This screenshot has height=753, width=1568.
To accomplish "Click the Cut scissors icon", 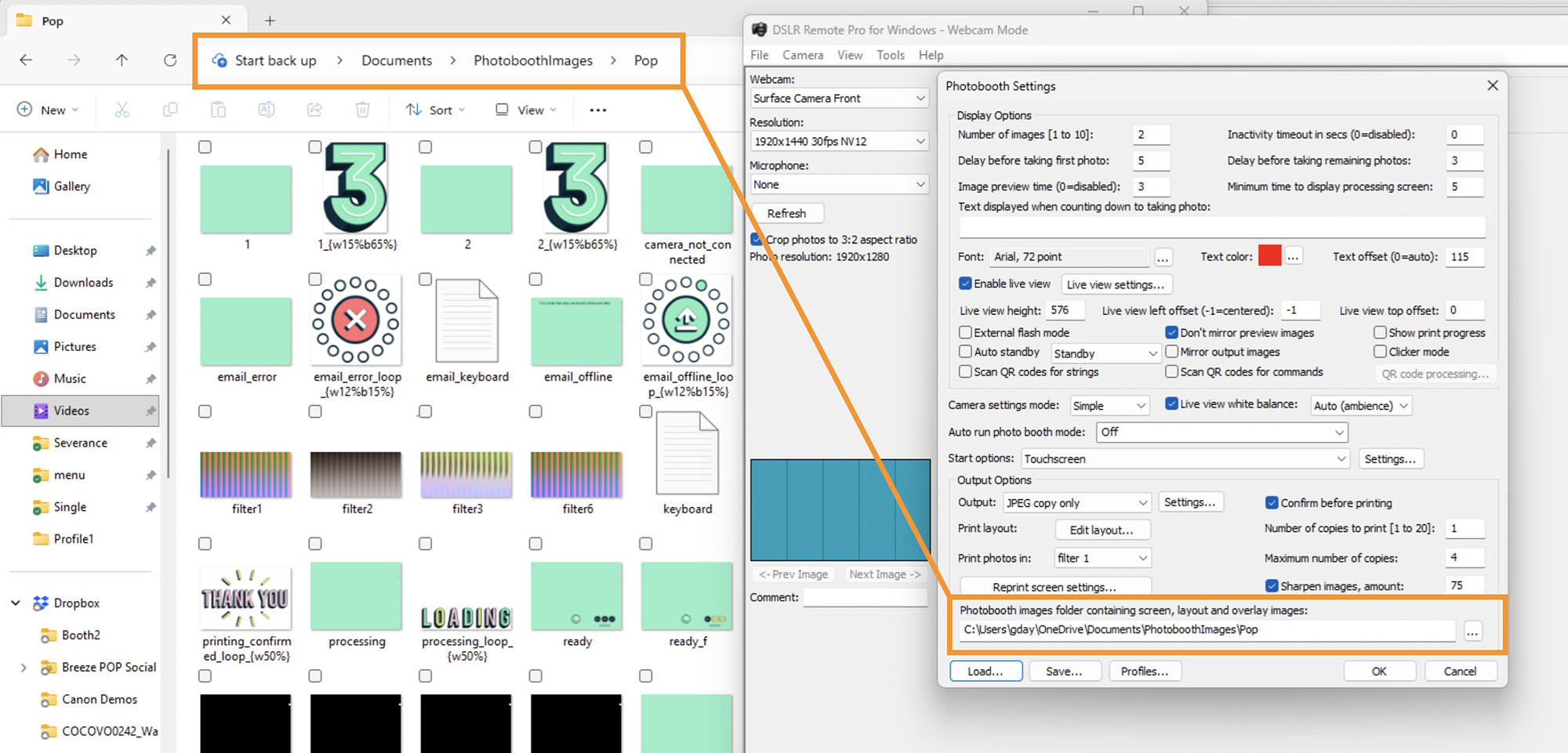I will coord(122,110).
